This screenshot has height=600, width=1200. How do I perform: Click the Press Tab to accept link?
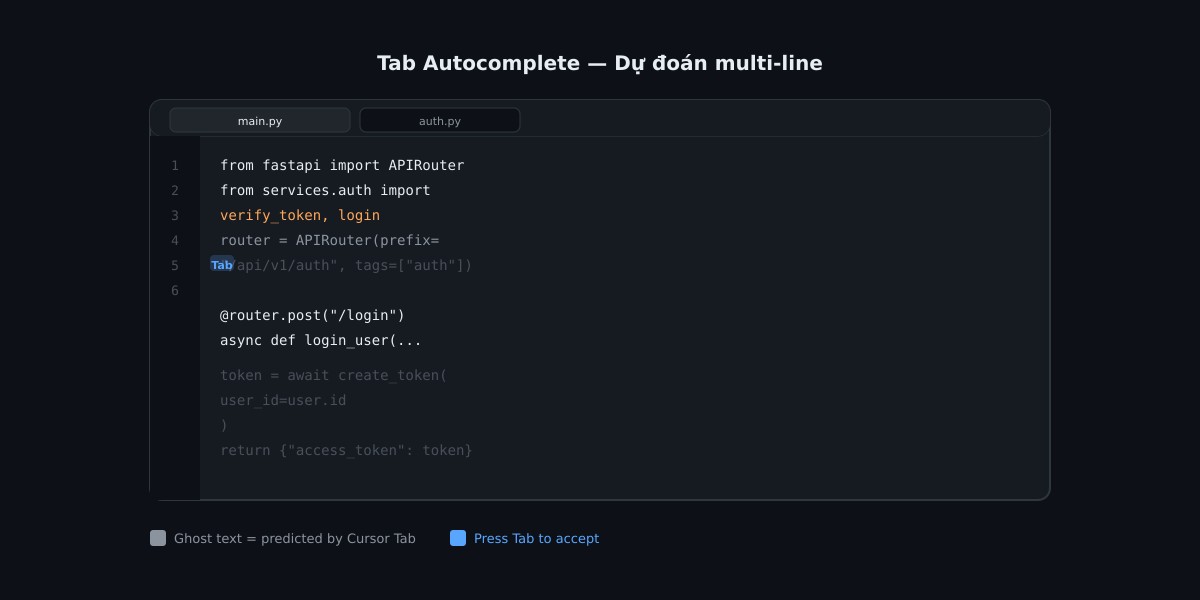click(x=536, y=538)
